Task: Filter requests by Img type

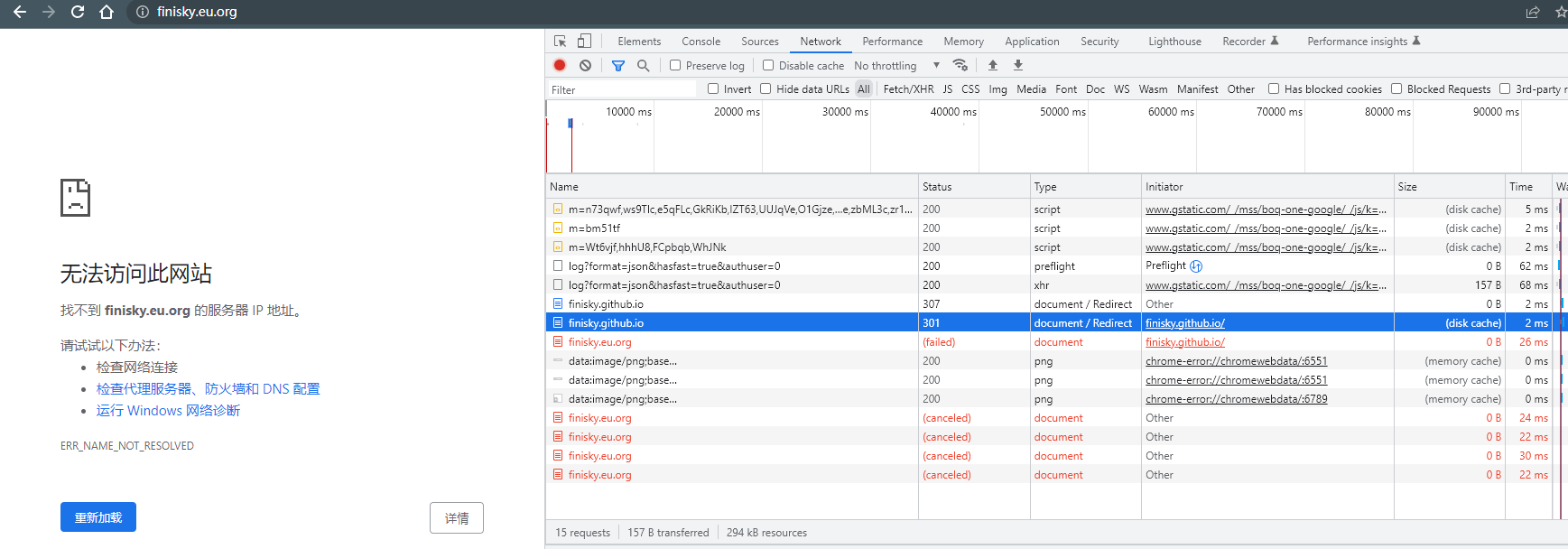Action: (x=997, y=89)
